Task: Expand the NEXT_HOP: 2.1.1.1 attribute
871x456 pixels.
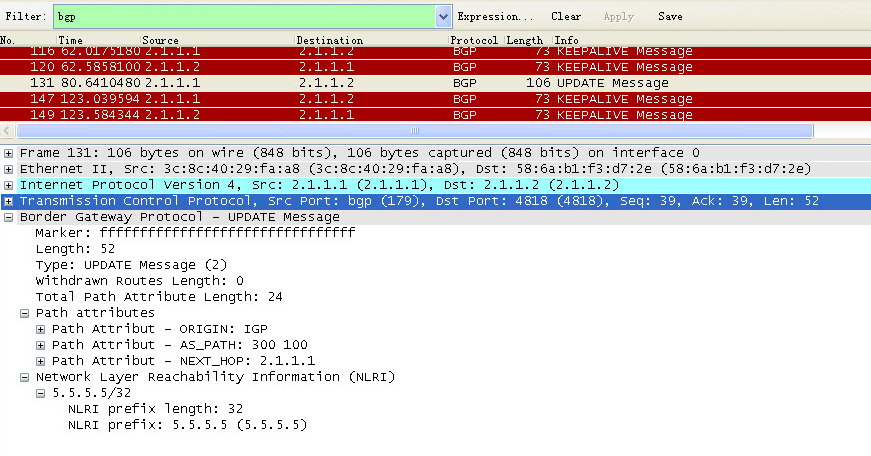Action: [41, 362]
